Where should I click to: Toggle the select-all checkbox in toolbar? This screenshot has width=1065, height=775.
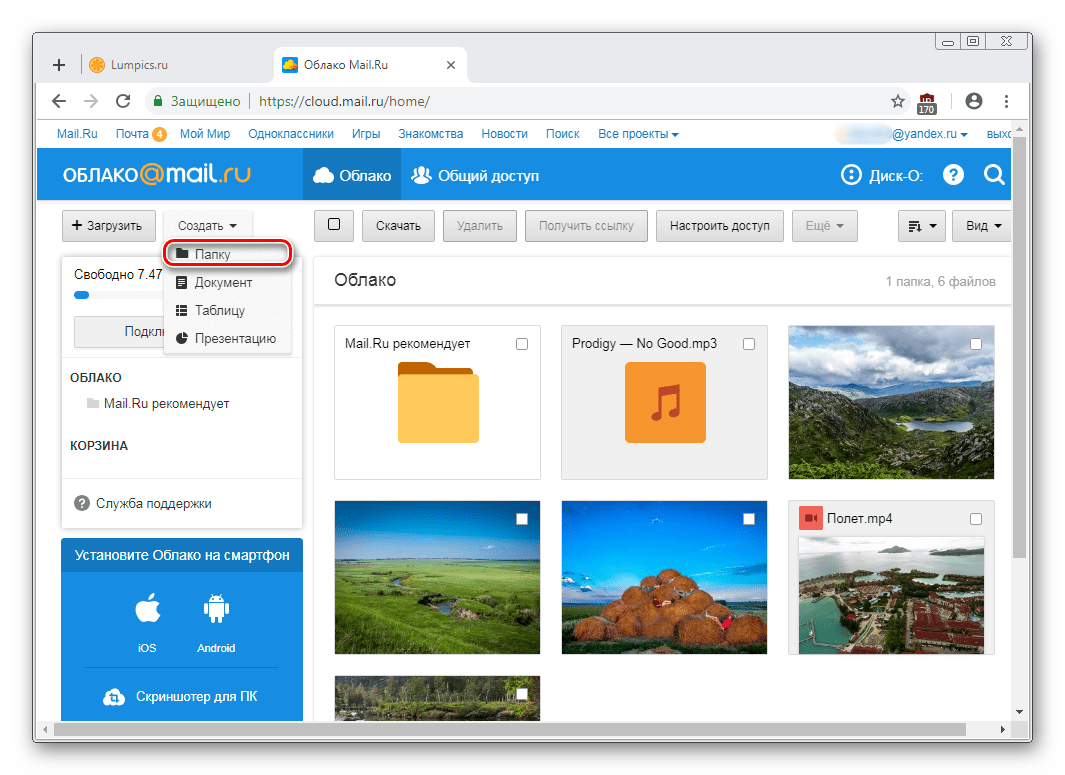coord(334,225)
